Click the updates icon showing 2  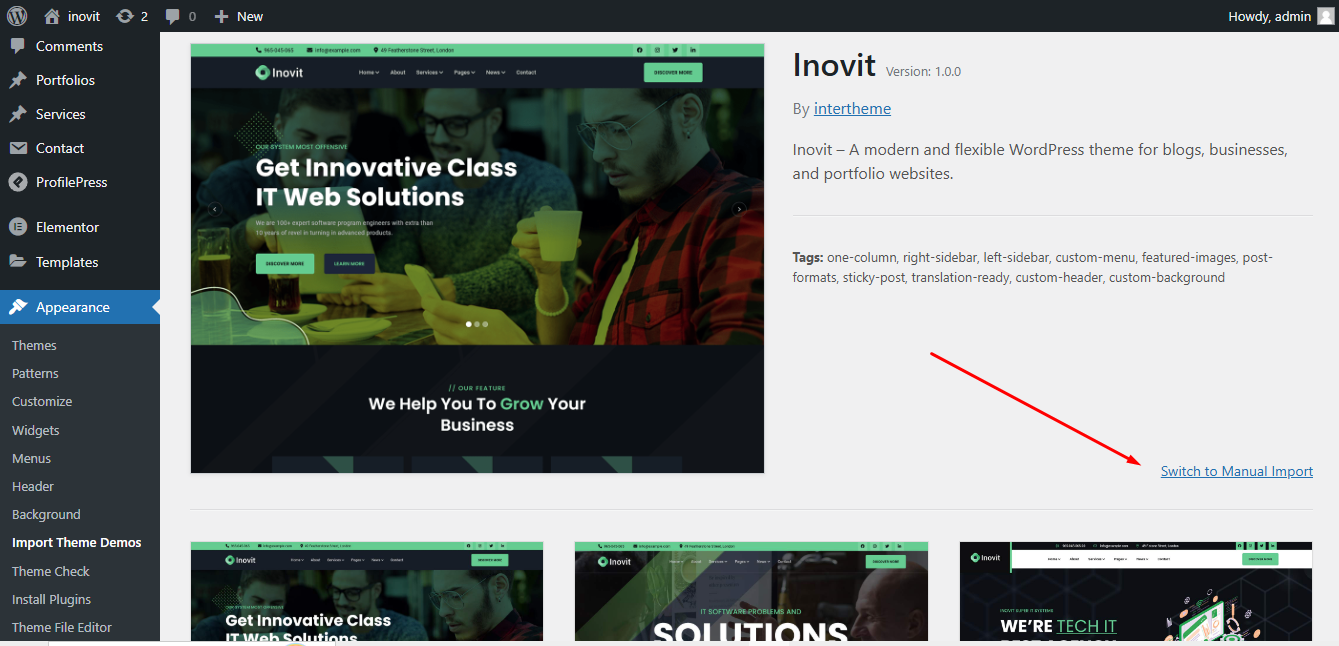(x=125, y=16)
